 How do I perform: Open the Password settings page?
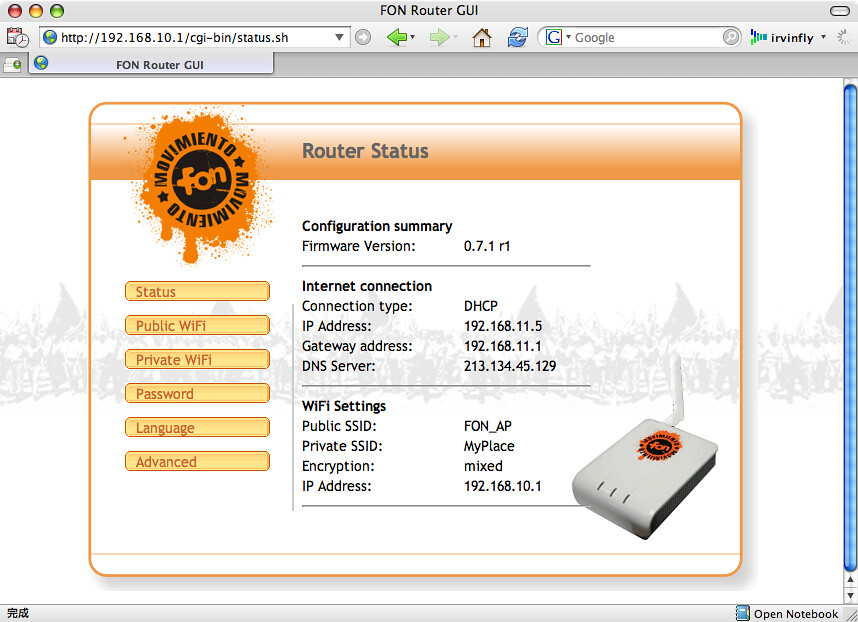click(197, 394)
